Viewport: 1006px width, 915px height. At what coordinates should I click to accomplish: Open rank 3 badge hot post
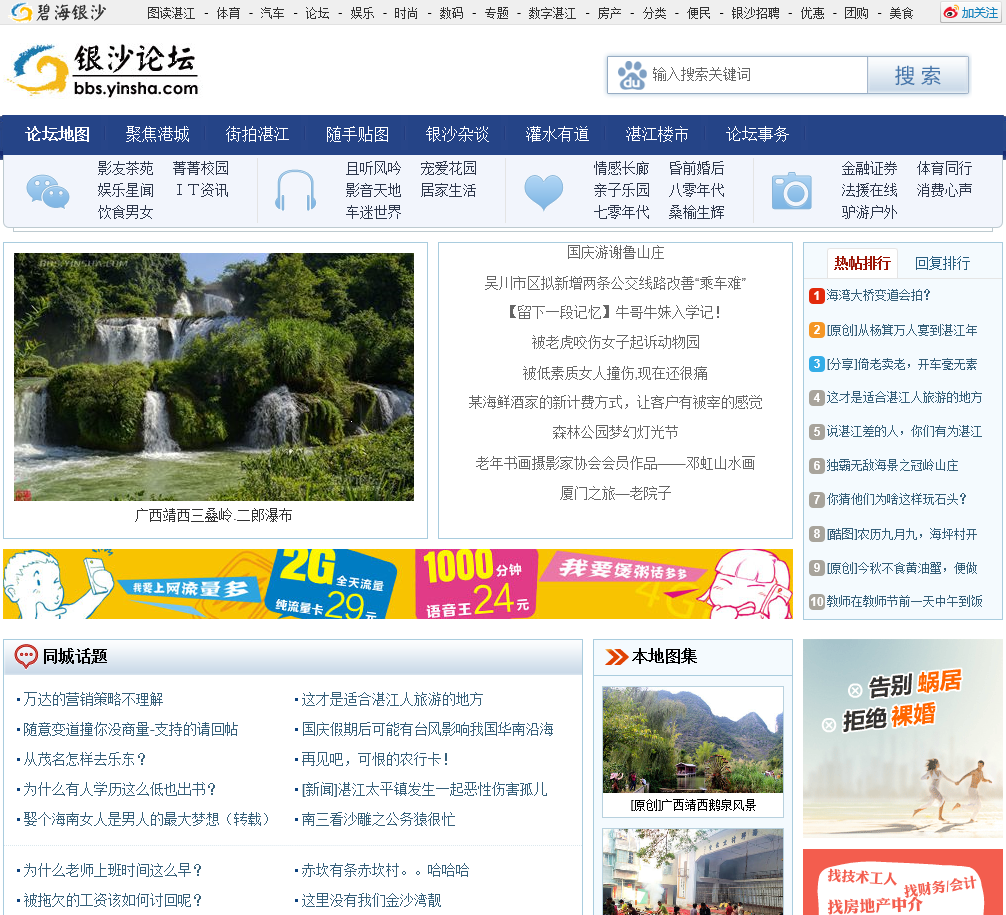tap(816, 364)
